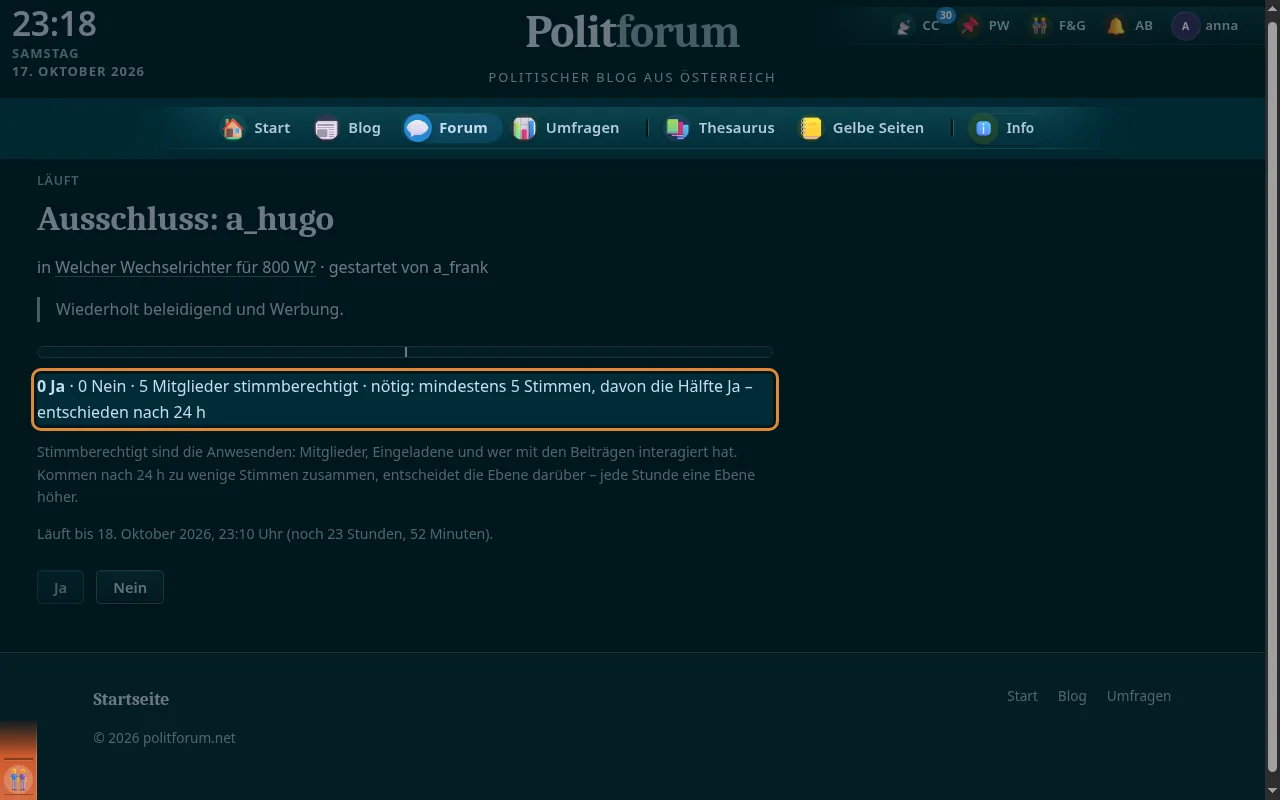Viewport: 1280px width, 800px height.
Task: Click the reason text Wiederholt beleidigend und Werbung.
Action: [x=199, y=309]
